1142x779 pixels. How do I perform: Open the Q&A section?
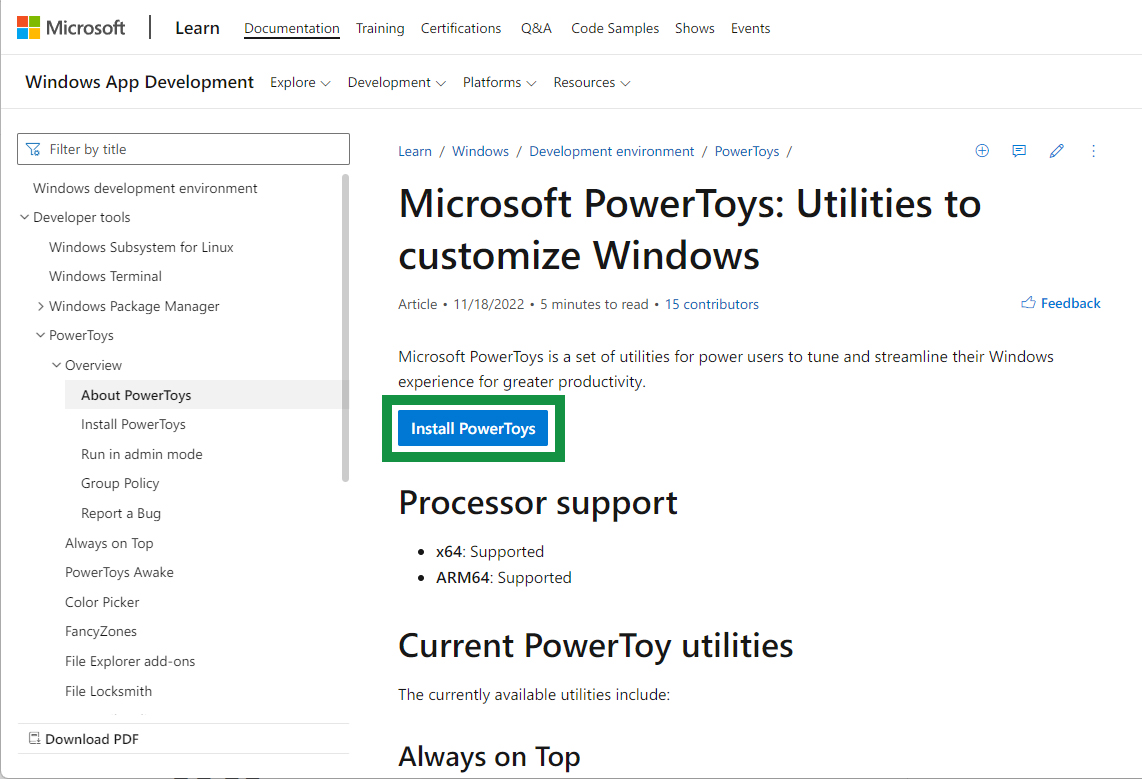point(536,28)
